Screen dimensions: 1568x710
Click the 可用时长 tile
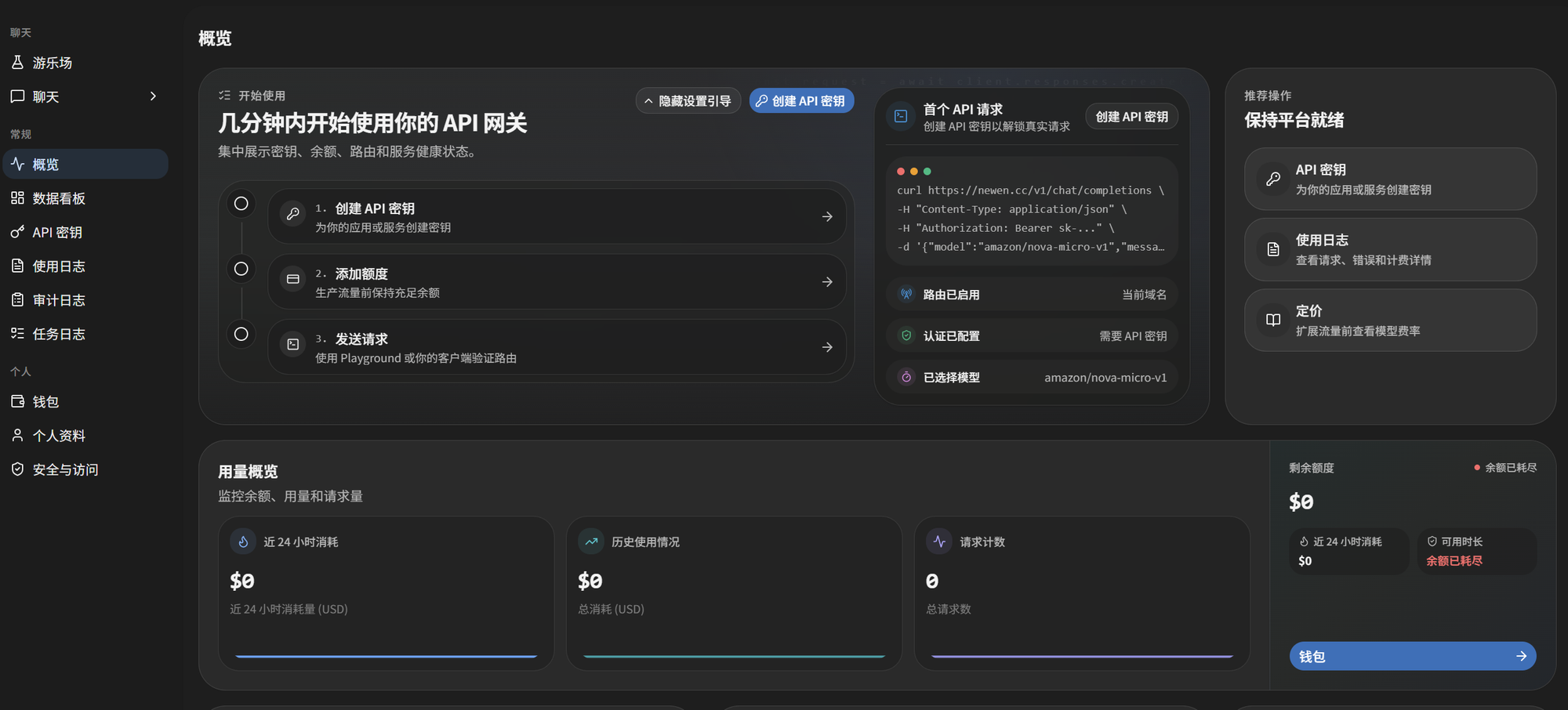click(x=1477, y=551)
